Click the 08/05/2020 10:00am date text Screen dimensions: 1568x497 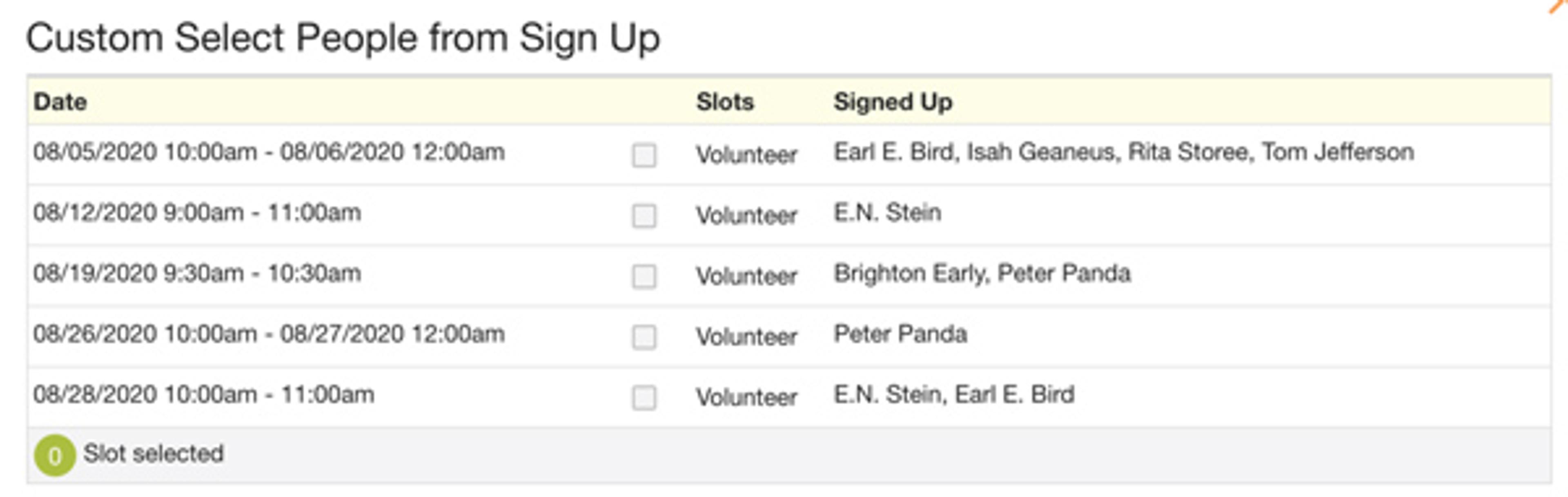click(268, 152)
